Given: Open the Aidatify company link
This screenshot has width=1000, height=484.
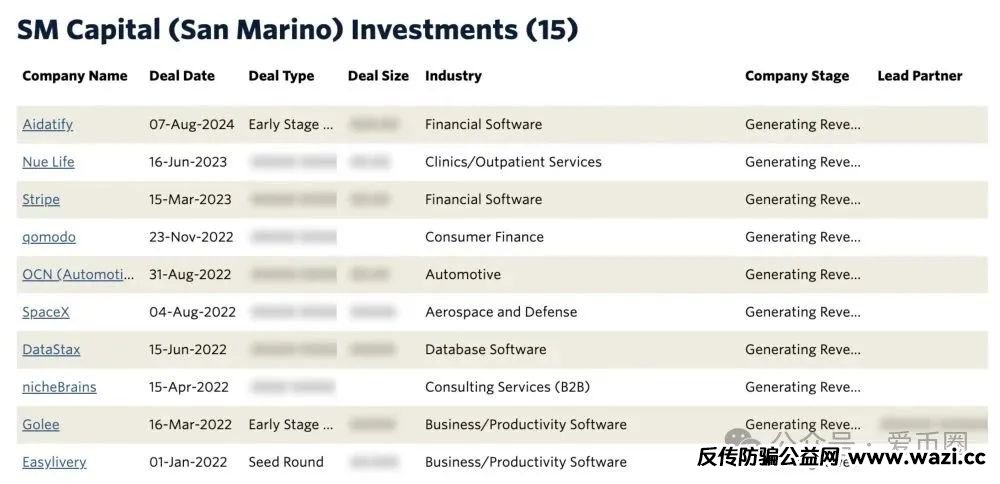Looking at the screenshot, I should tap(48, 124).
